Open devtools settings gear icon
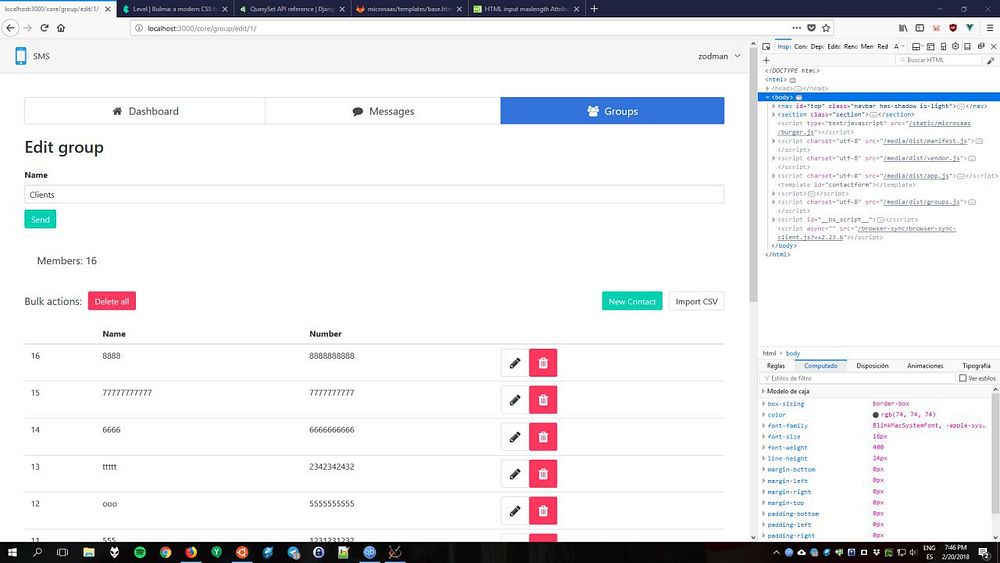1000x563 pixels. click(955, 47)
